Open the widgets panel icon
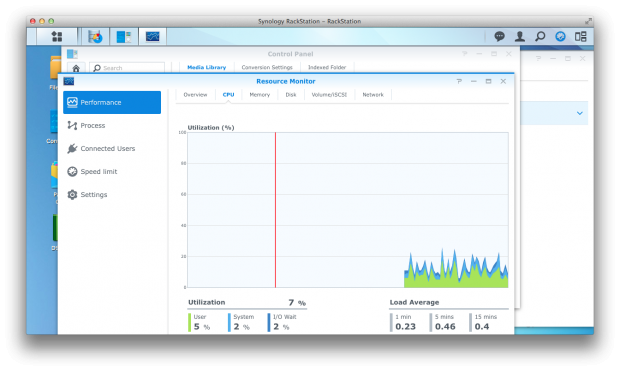 [580, 36]
